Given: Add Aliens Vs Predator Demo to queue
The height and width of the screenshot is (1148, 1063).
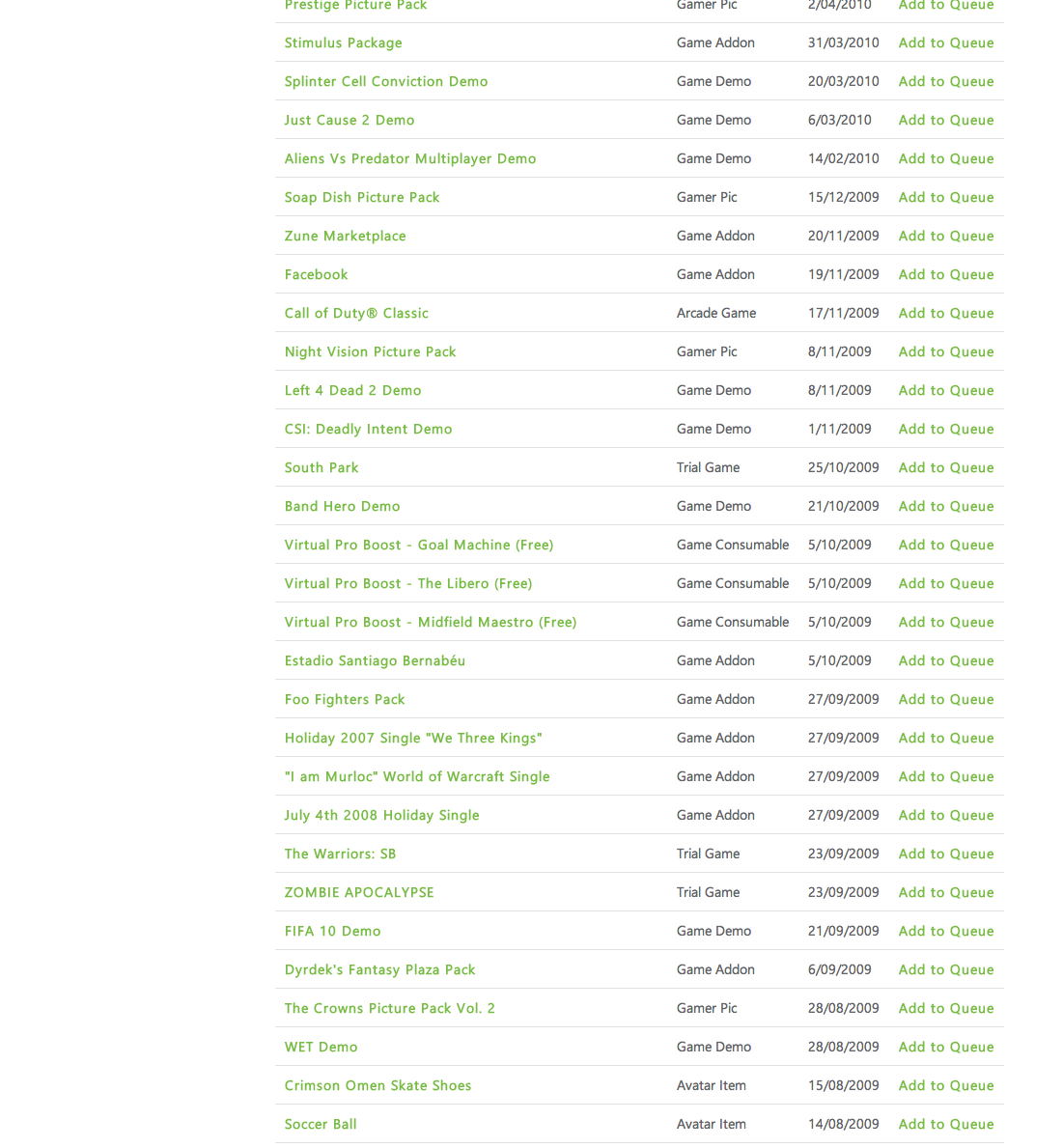Looking at the screenshot, I should (946, 159).
